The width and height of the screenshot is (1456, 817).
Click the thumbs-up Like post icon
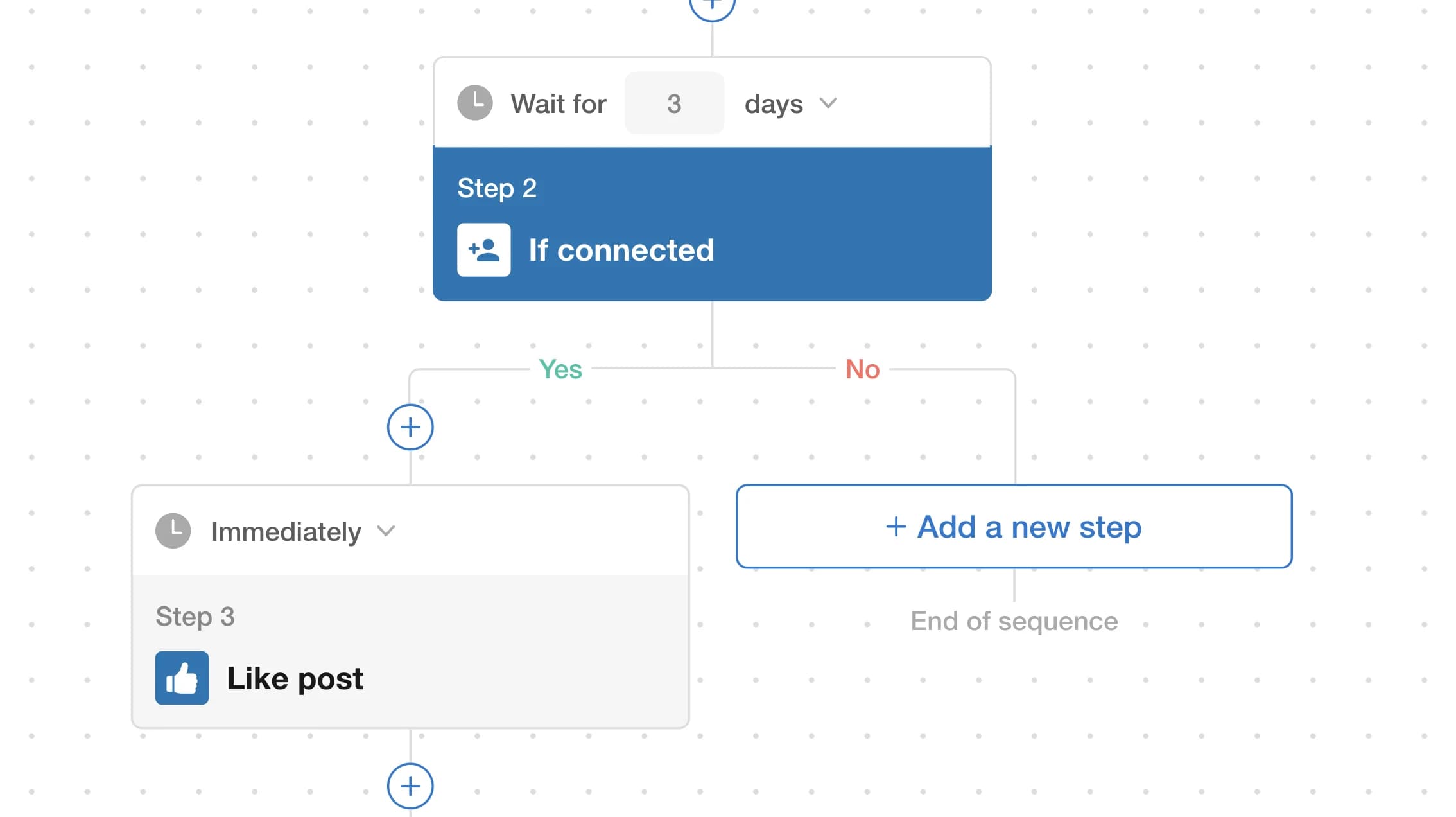(182, 678)
